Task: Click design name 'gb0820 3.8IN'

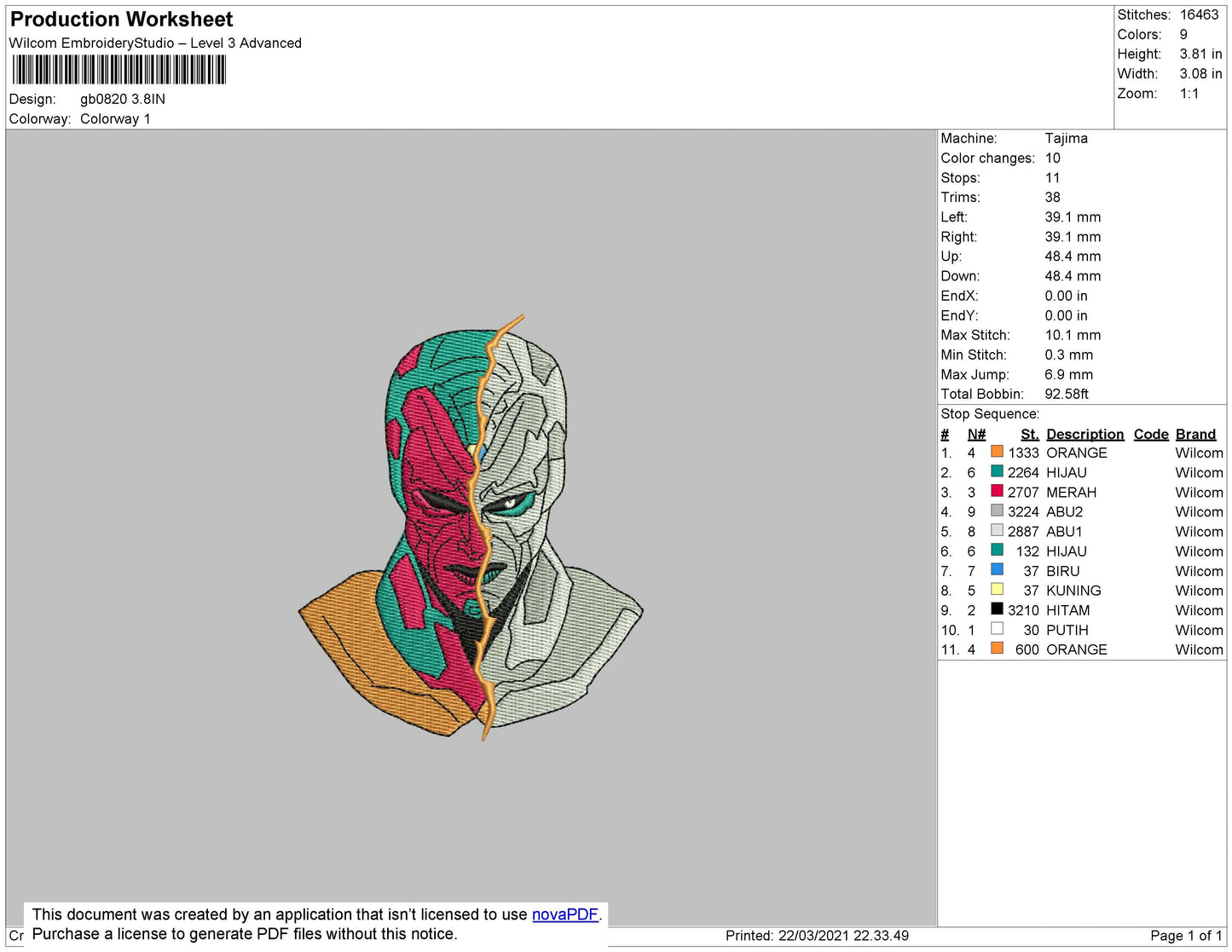Action: click(123, 99)
